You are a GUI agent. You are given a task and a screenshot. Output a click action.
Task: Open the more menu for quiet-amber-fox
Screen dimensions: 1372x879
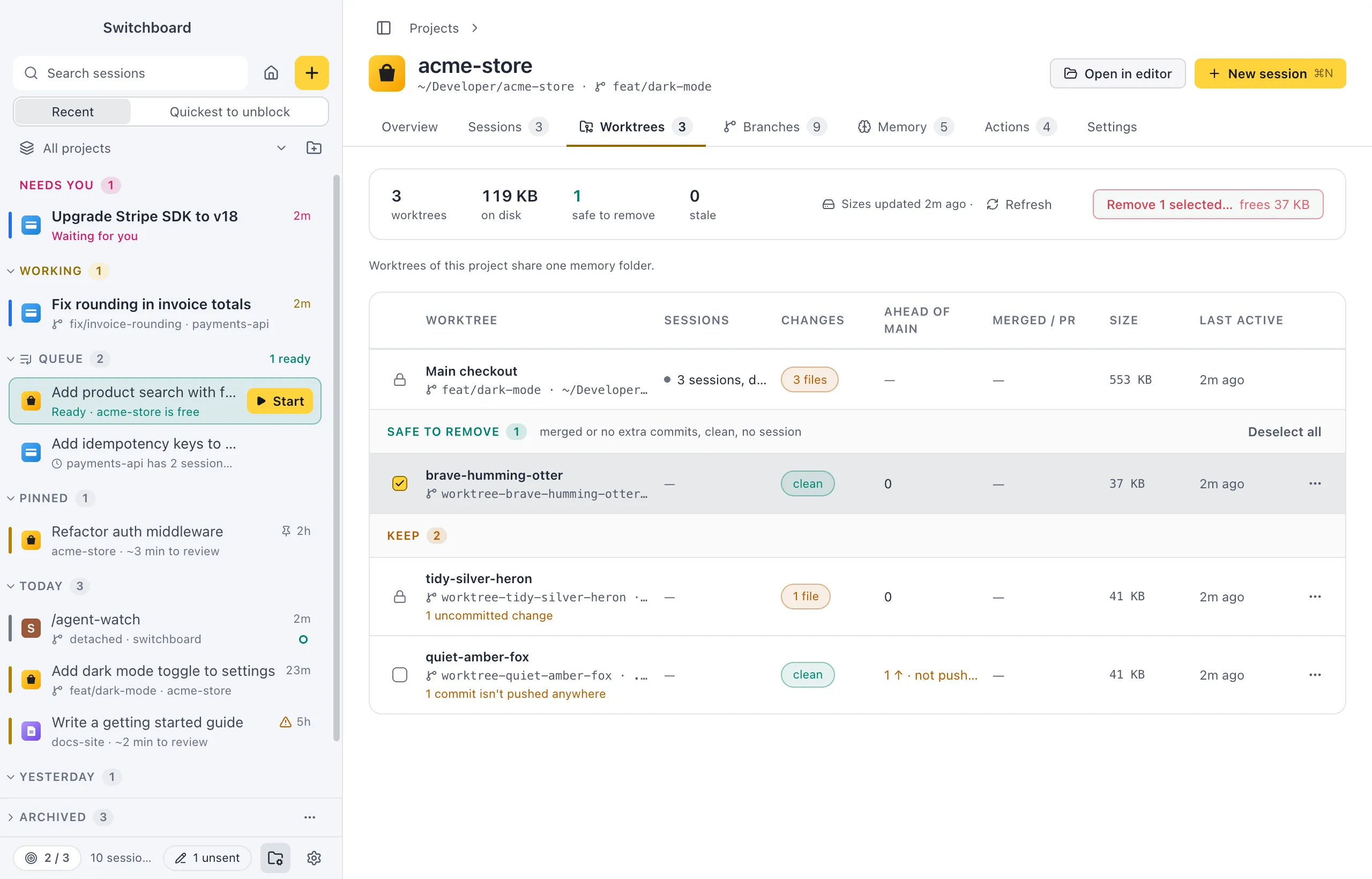point(1315,675)
